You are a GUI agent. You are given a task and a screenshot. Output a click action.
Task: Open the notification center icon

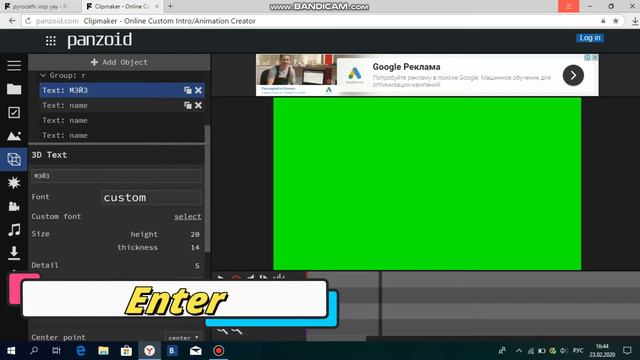point(627,351)
